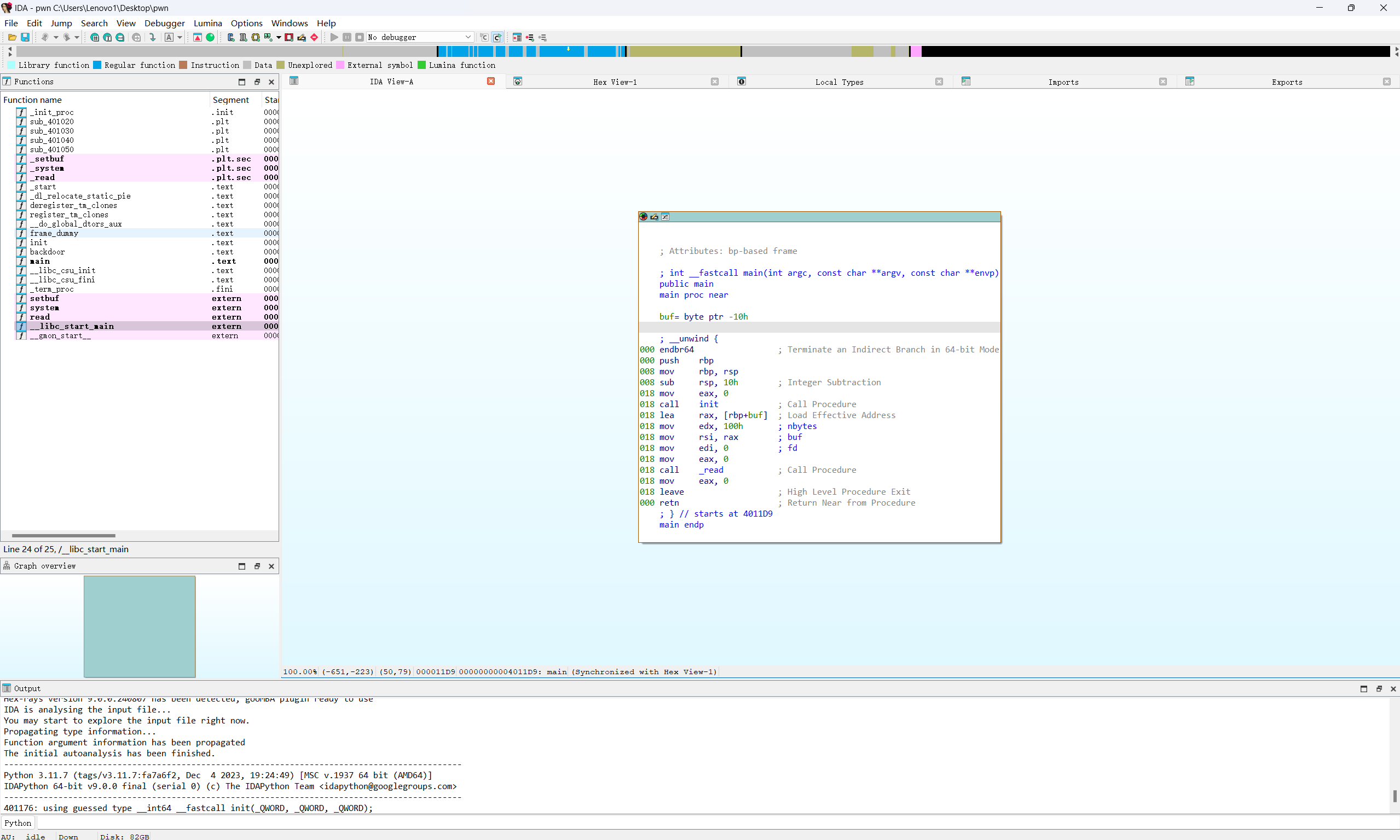The image size is (1400, 840).
Task: Close the IDA View-A tab
Action: point(491,82)
